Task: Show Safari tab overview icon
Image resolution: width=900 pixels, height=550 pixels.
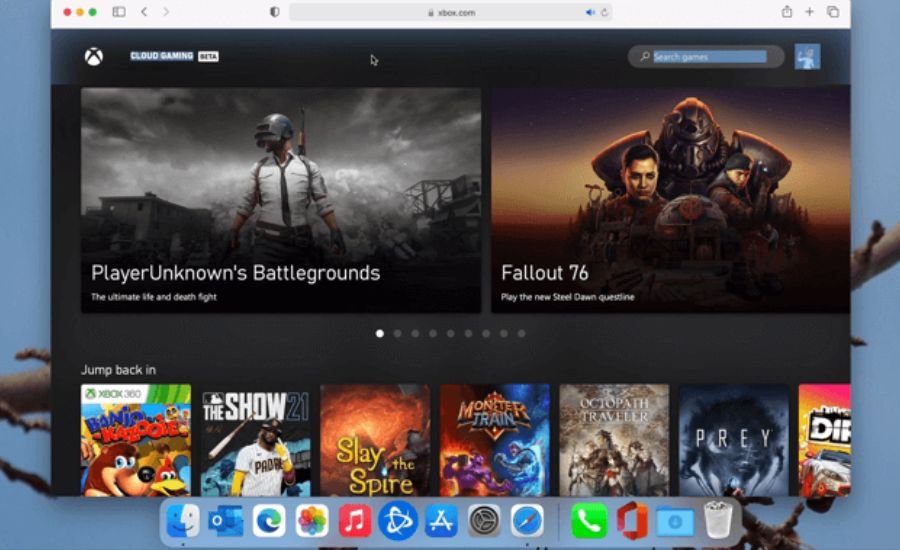Action: click(x=833, y=11)
